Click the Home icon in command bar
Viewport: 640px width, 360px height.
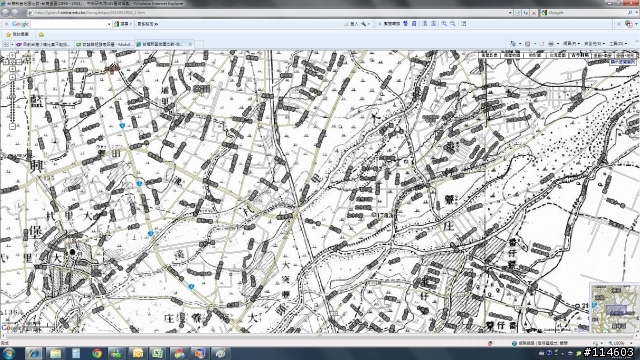513,43
